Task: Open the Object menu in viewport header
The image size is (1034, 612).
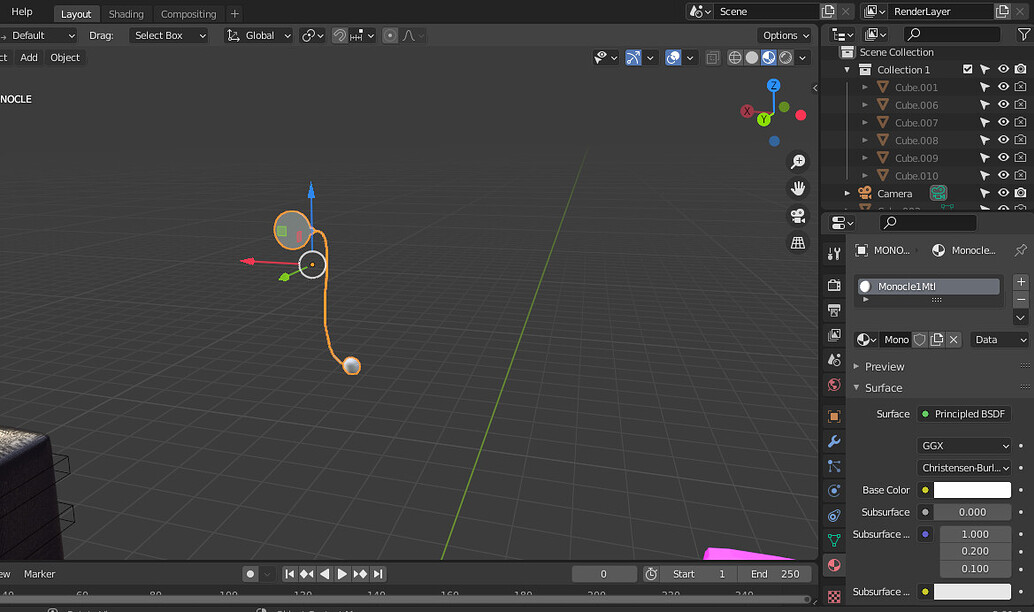Action: [x=64, y=57]
